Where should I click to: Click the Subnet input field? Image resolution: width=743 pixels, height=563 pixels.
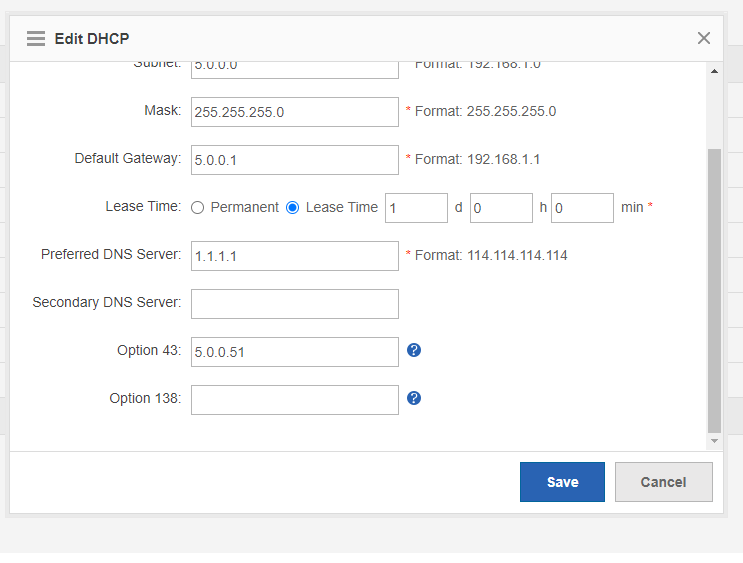[x=295, y=70]
